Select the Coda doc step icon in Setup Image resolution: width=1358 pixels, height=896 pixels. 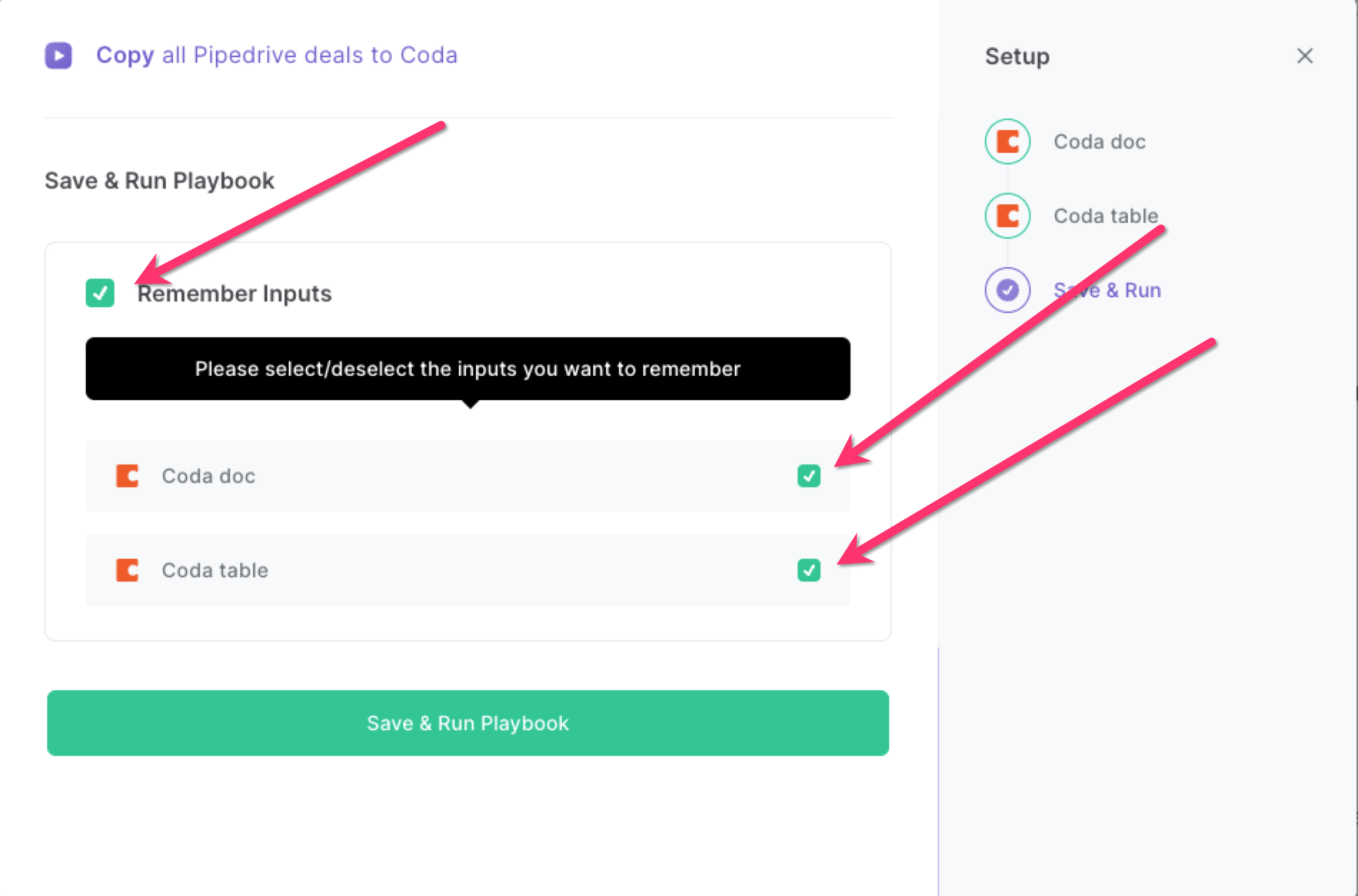1008,141
